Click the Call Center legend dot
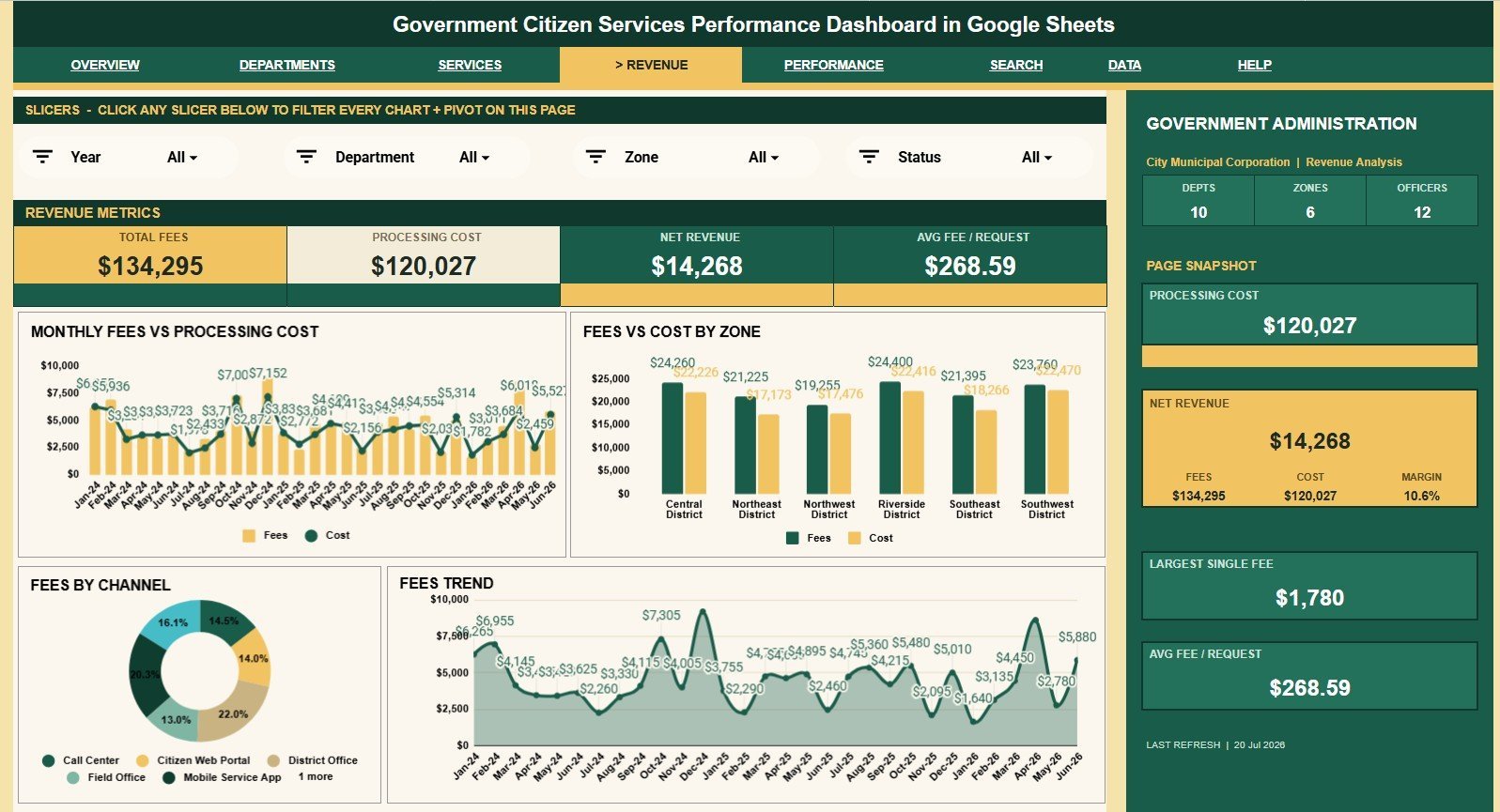The width and height of the screenshot is (1500, 812). (48, 760)
